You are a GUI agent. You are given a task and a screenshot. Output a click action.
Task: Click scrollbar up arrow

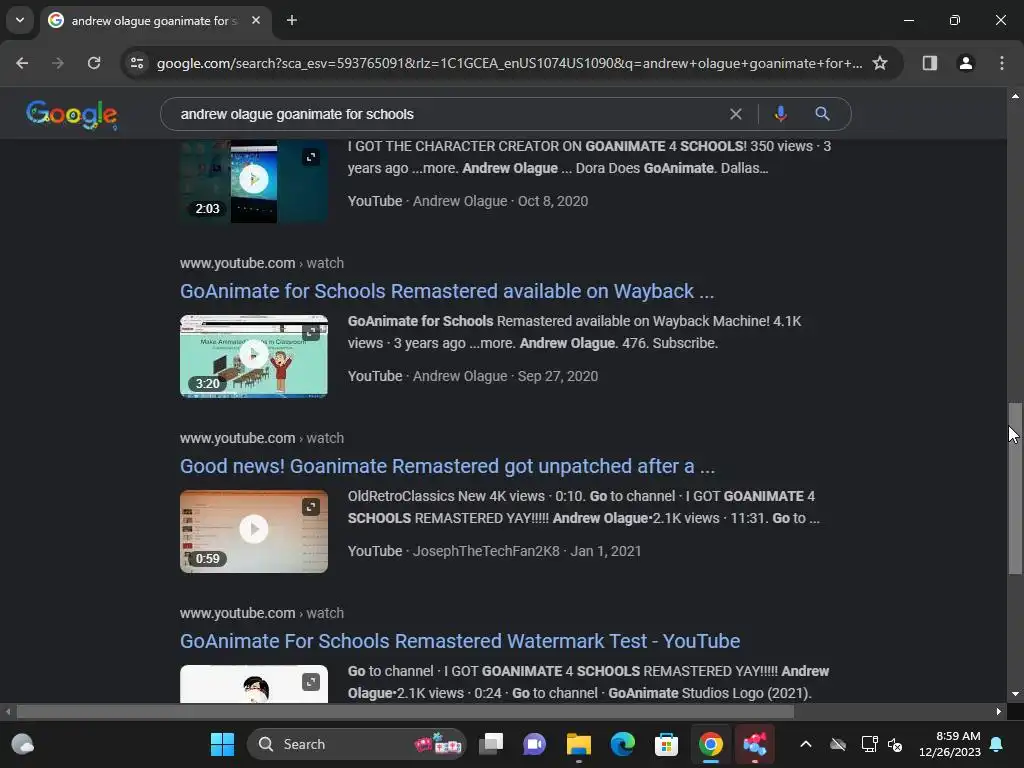pyautogui.click(x=1015, y=96)
